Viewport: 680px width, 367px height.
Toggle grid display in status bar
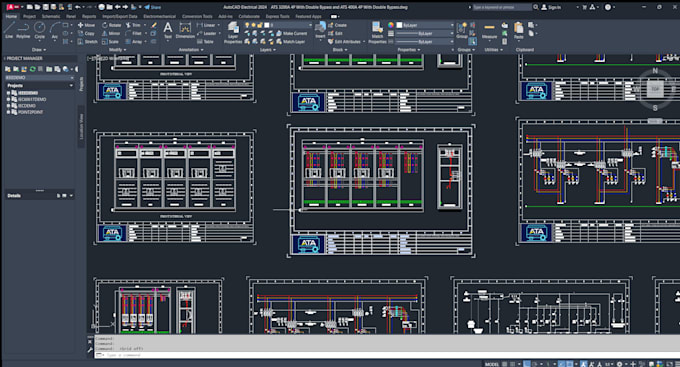click(504, 364)
